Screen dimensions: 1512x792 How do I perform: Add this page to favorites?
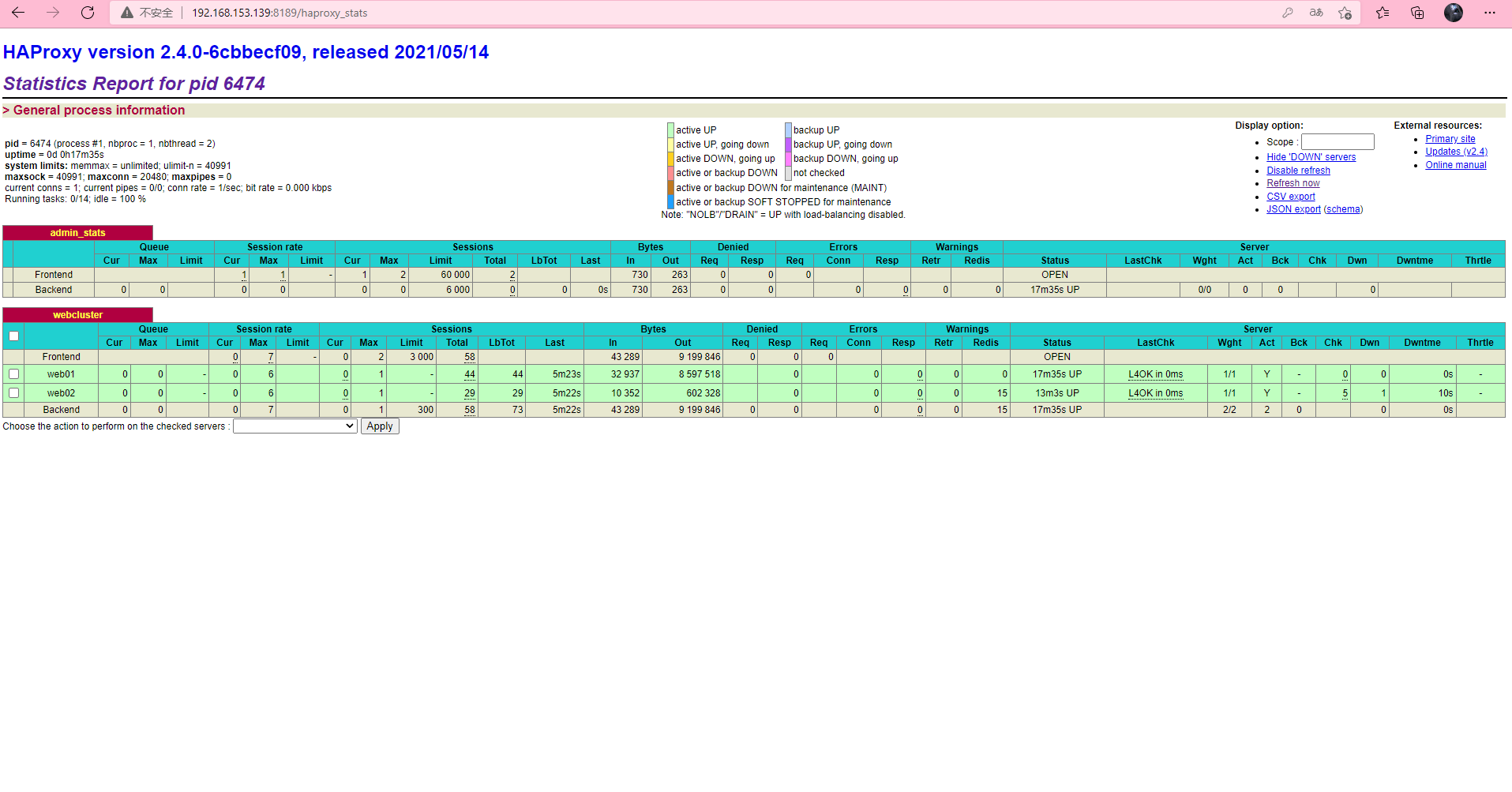(x=1345, y=13)
